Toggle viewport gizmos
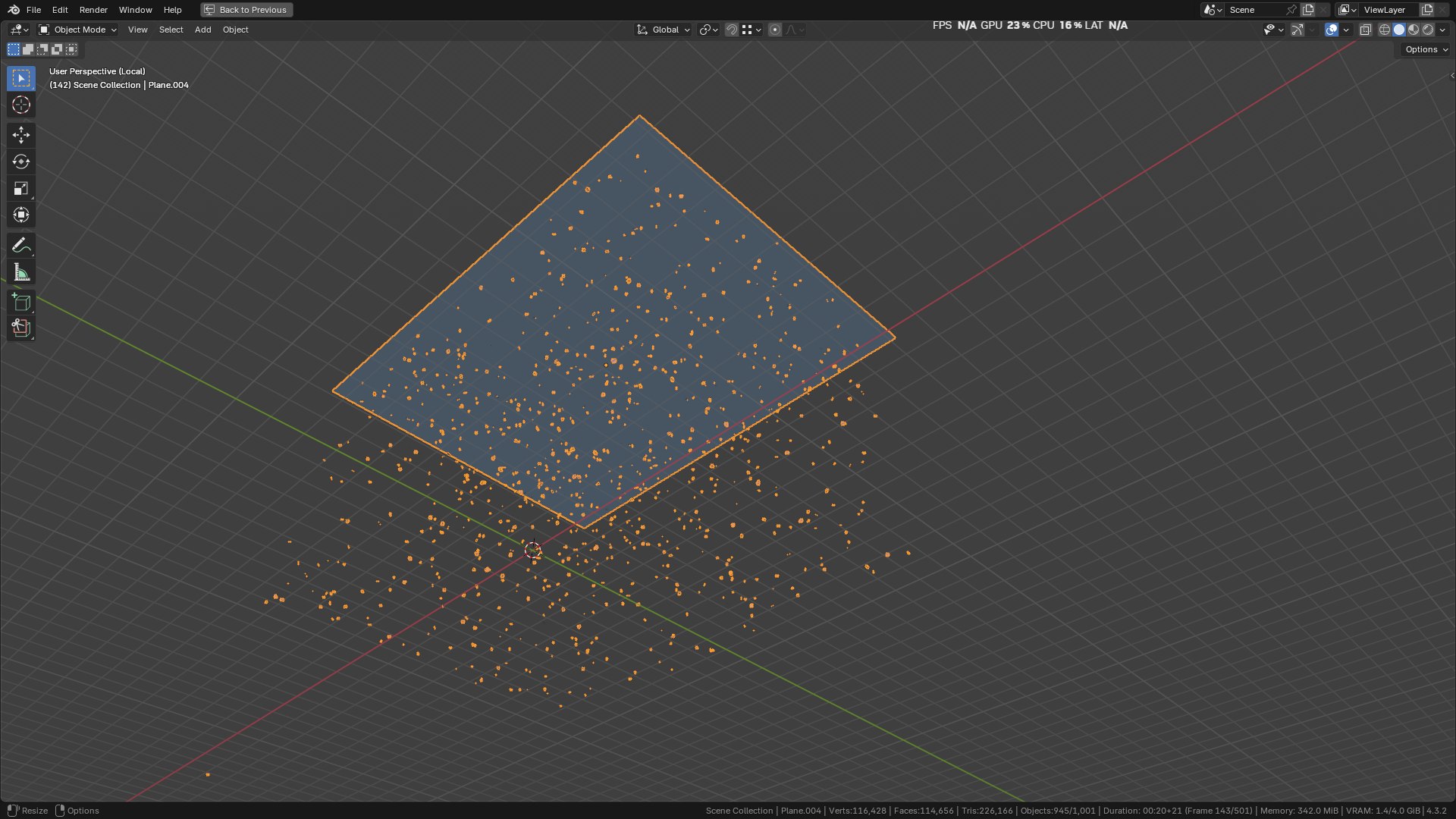 [x=1298, y=30]
